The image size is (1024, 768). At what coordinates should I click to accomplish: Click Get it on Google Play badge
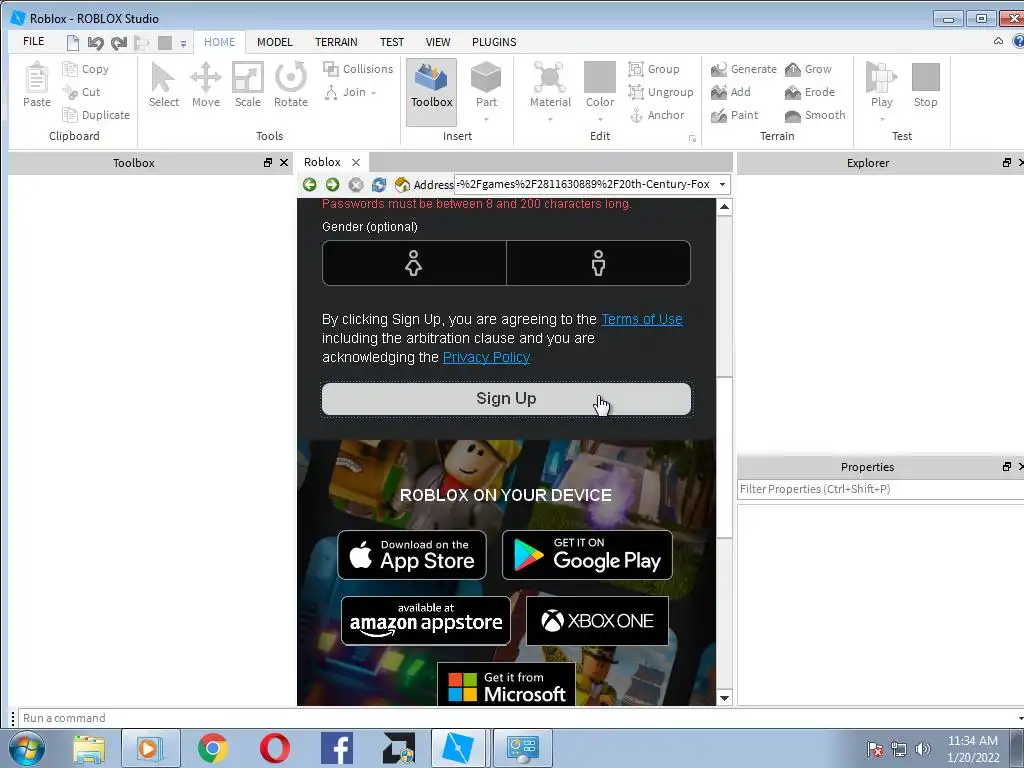[x=587, y=555]
